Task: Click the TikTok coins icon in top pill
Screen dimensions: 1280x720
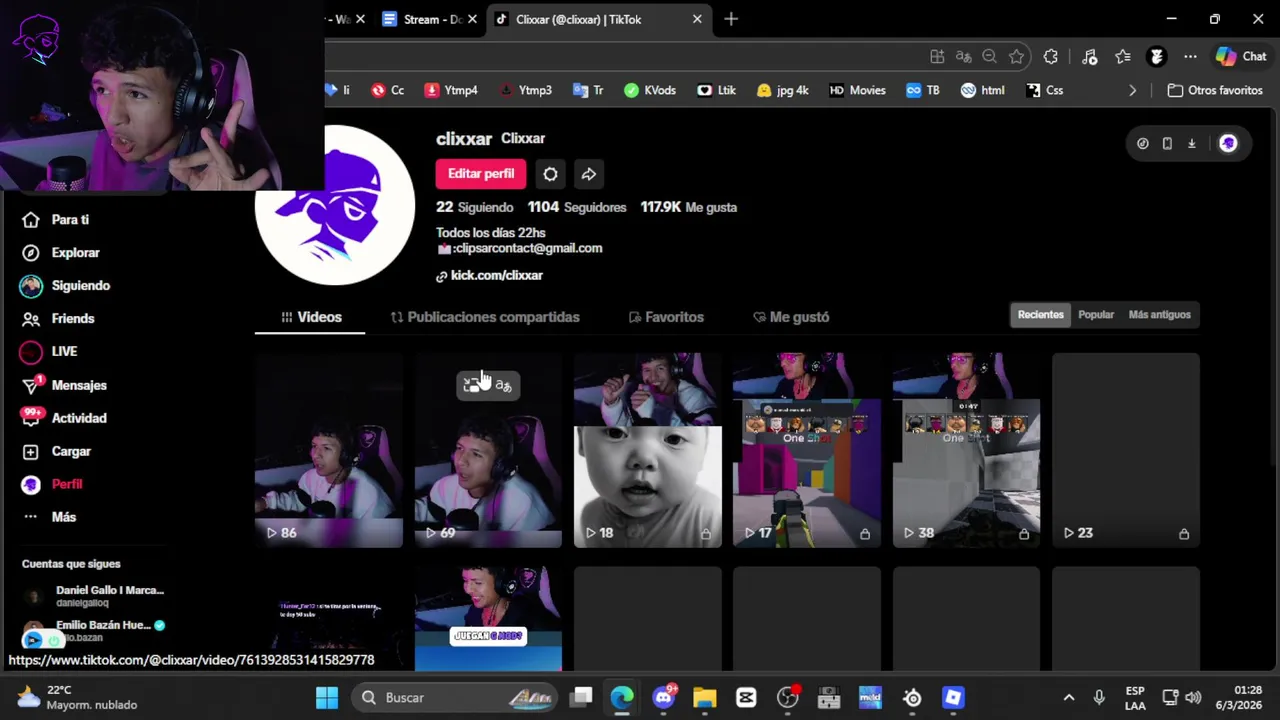Action: 1143,144
